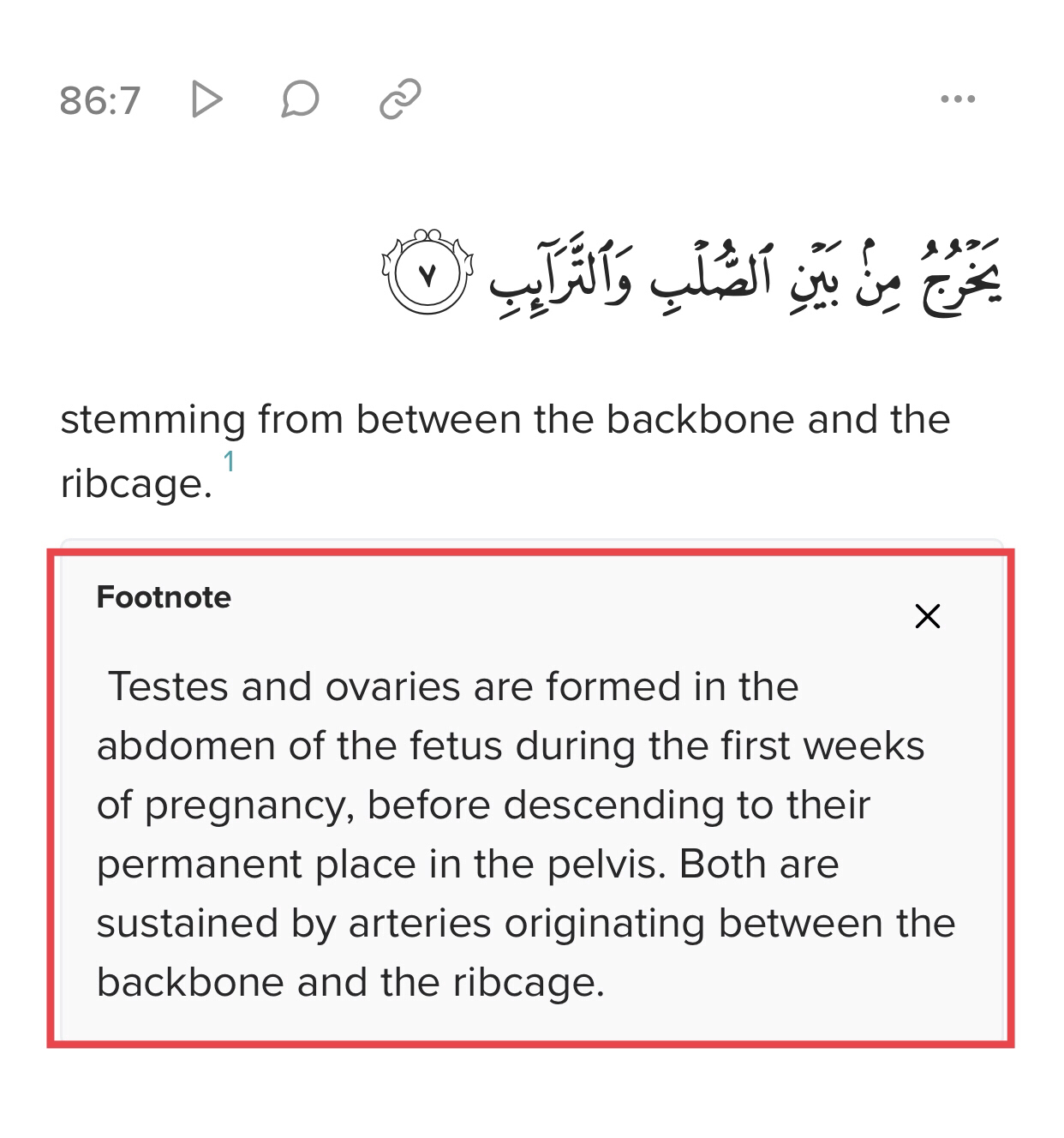Viewport: 1064px width, 1138px height.
Task: Copy verse link using chain icon
Action: point(400,99)
